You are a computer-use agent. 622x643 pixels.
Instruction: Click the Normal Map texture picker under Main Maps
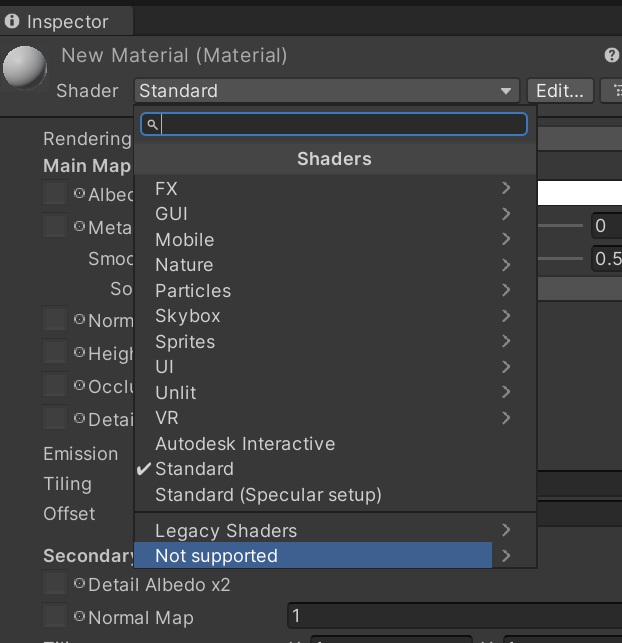[x=79, y=319]
